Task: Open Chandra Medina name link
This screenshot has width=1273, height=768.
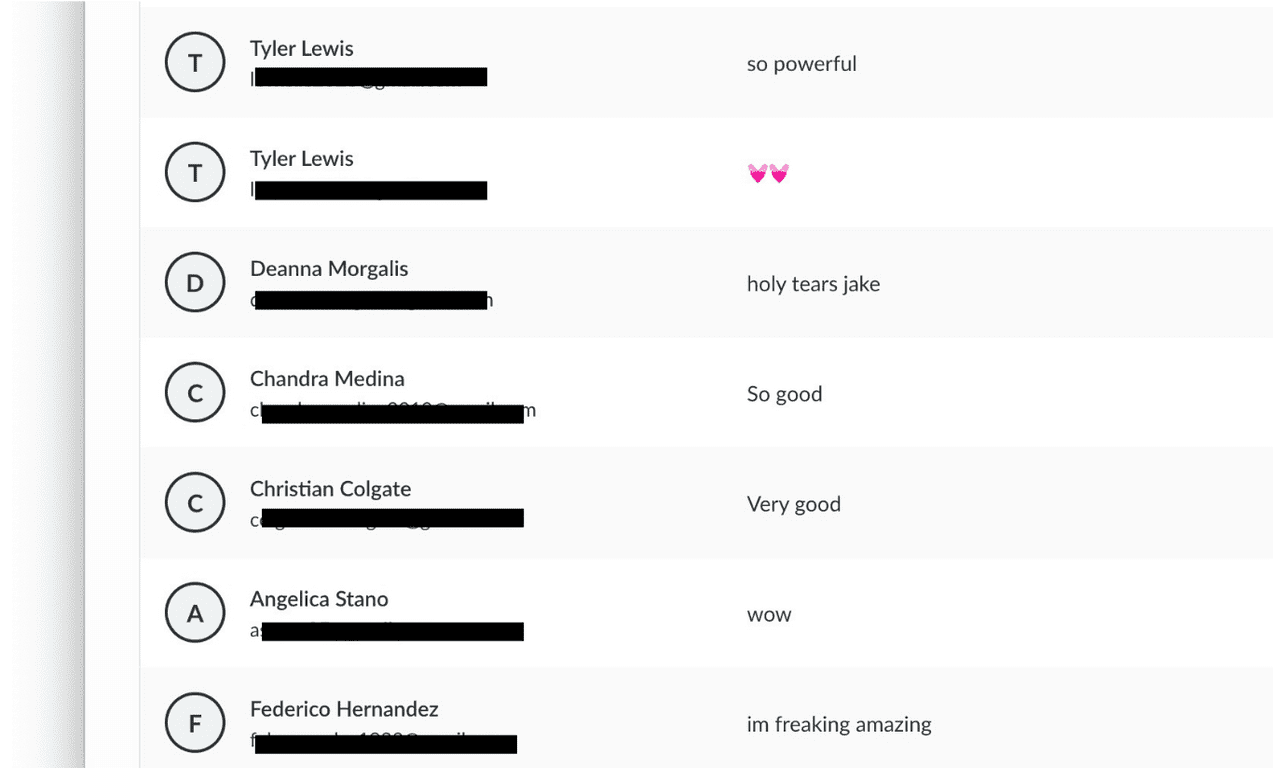Action: pyautogui.click(x=327, y=378)
